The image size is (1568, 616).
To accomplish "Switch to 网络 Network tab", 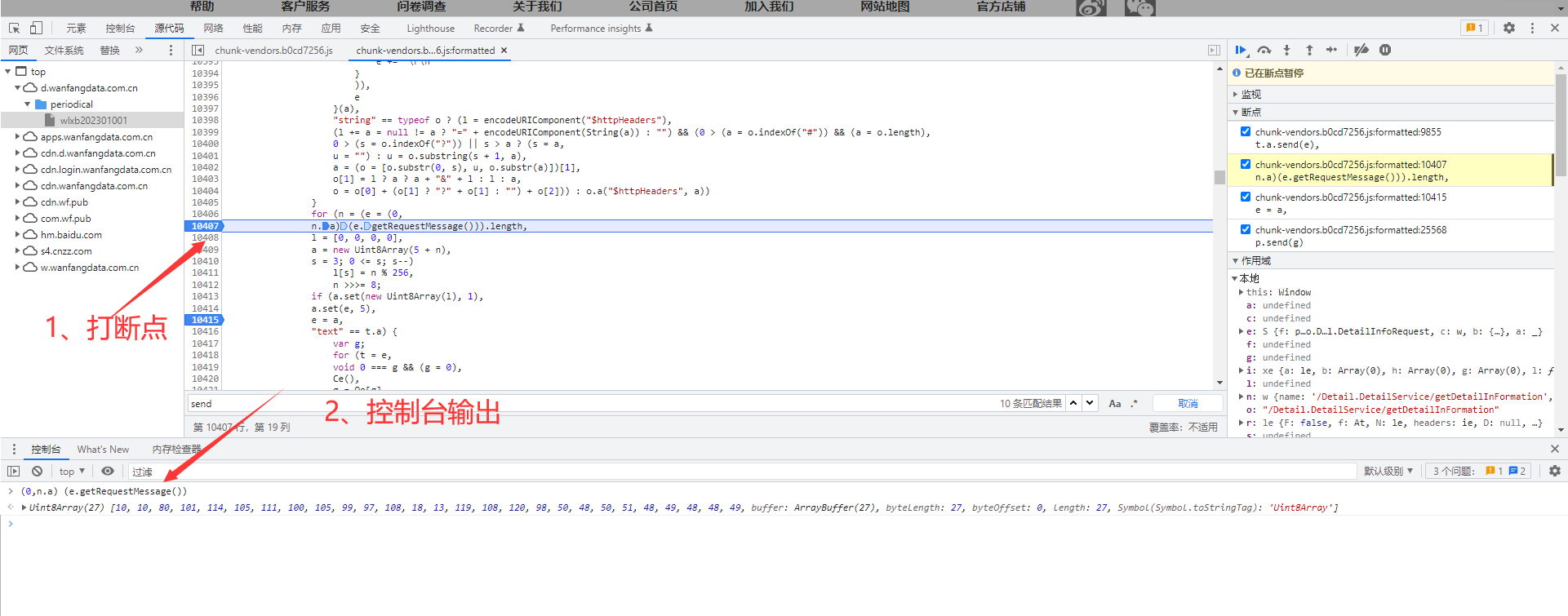I will (x=213, y=28).
